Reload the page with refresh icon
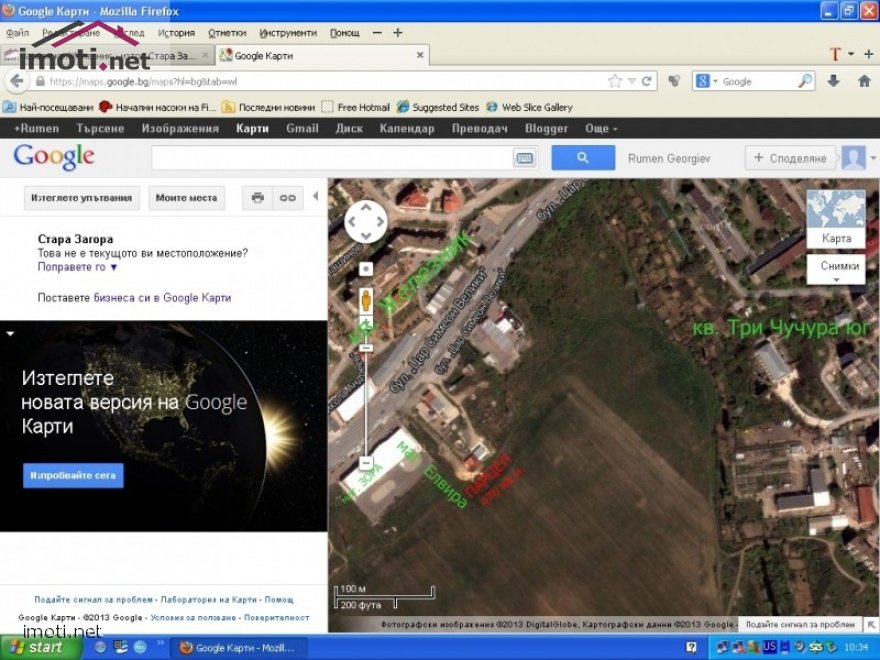The width and height of the screenshot is (880, 660). click(647, 81)
